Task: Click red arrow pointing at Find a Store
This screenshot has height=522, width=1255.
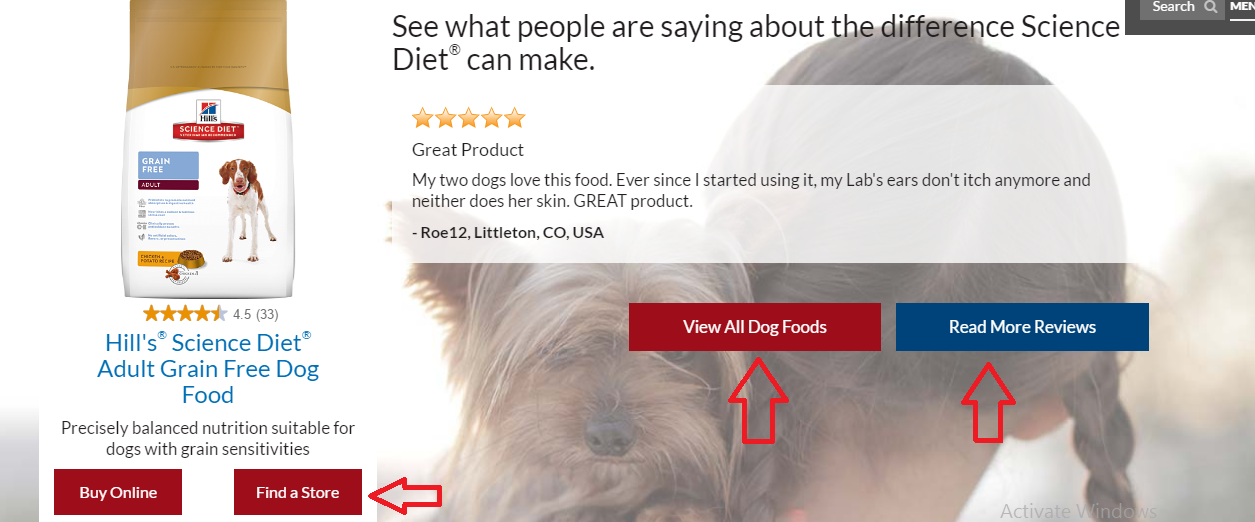Action: 406,494
